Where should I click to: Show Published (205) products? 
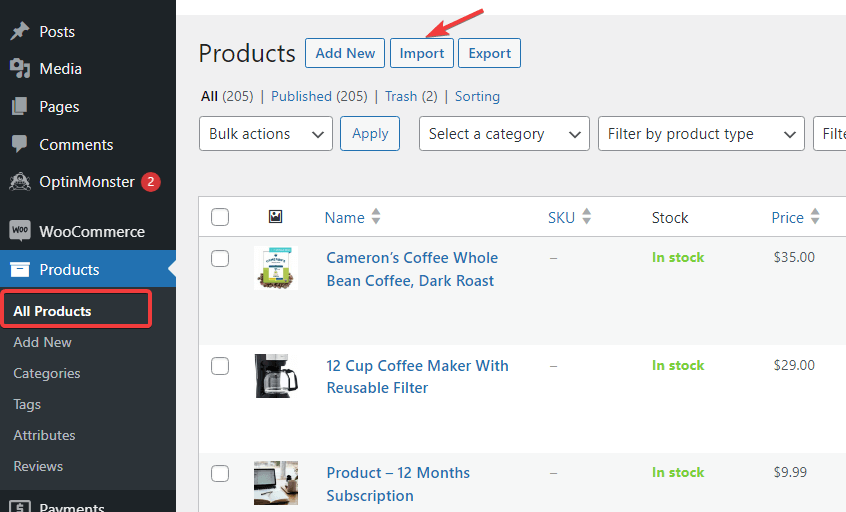coord(319,96)
